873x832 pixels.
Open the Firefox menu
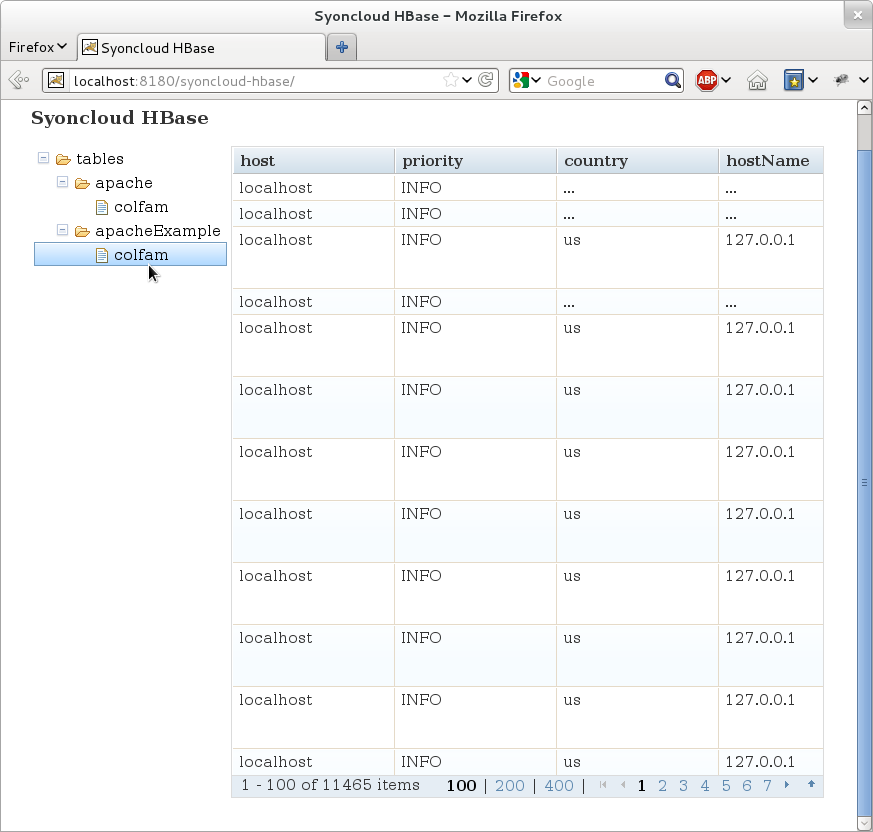pyautogui.click(x=37, y=47)
